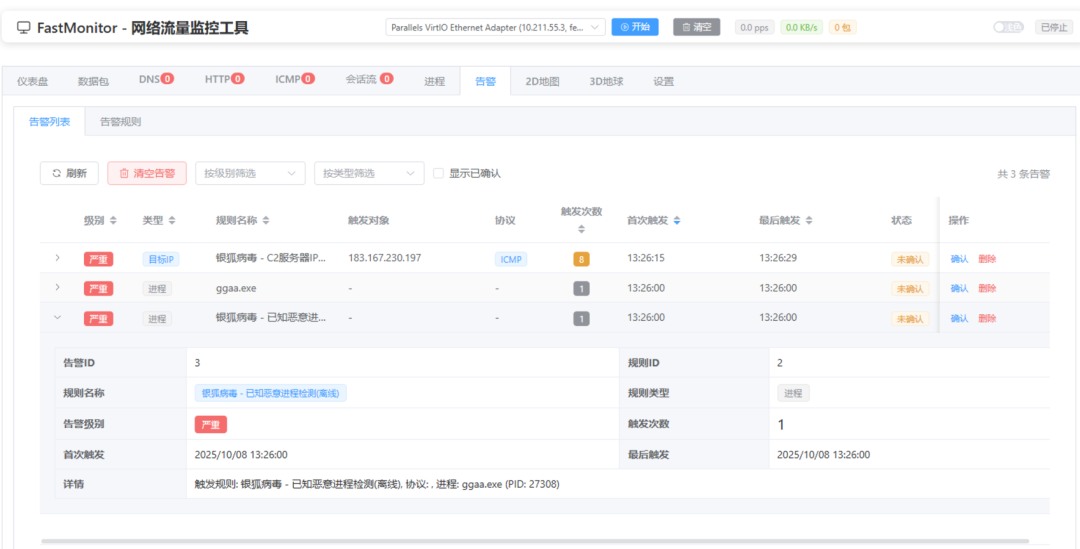
Task: Confirm the ggaa.exe alert
Action: coord(959,289)
